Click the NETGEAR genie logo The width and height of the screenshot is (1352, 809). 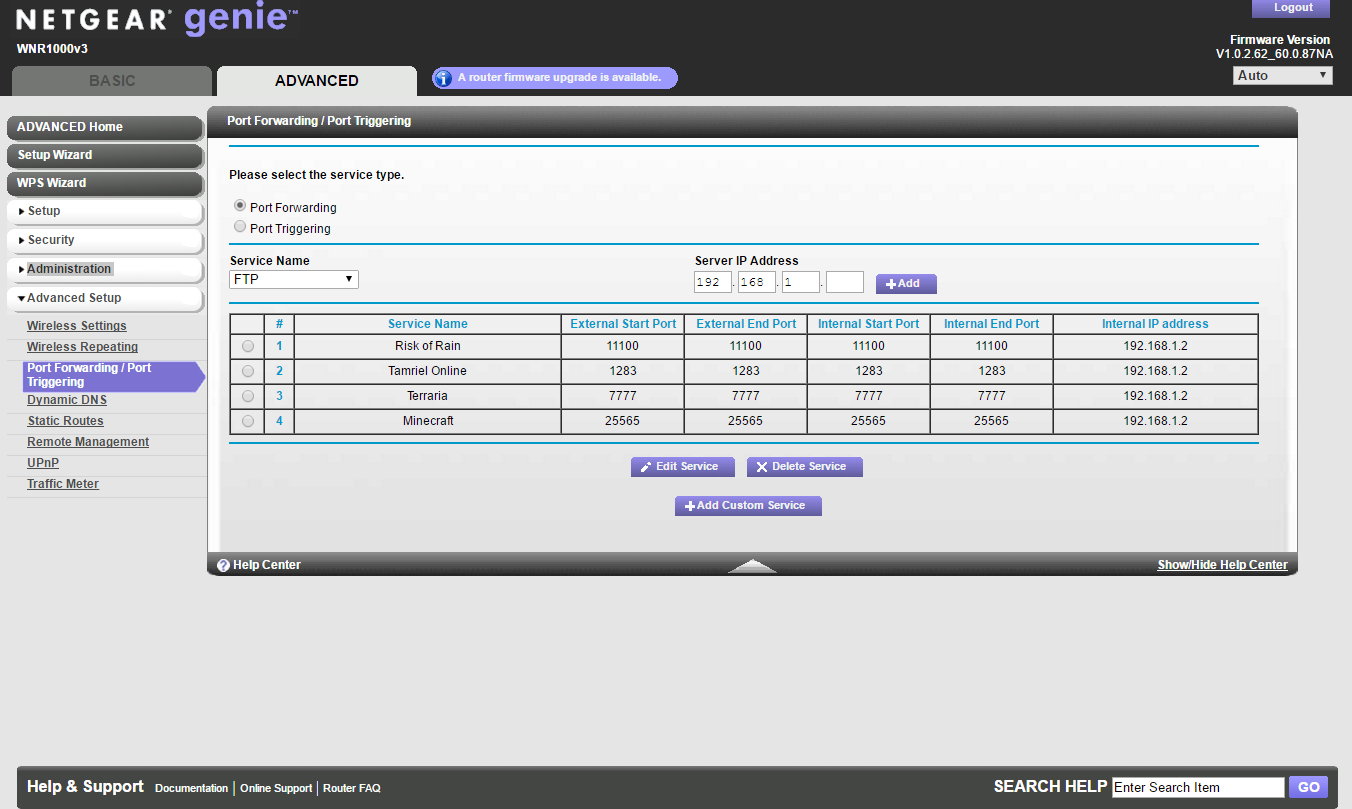click(x=157, y=20)
